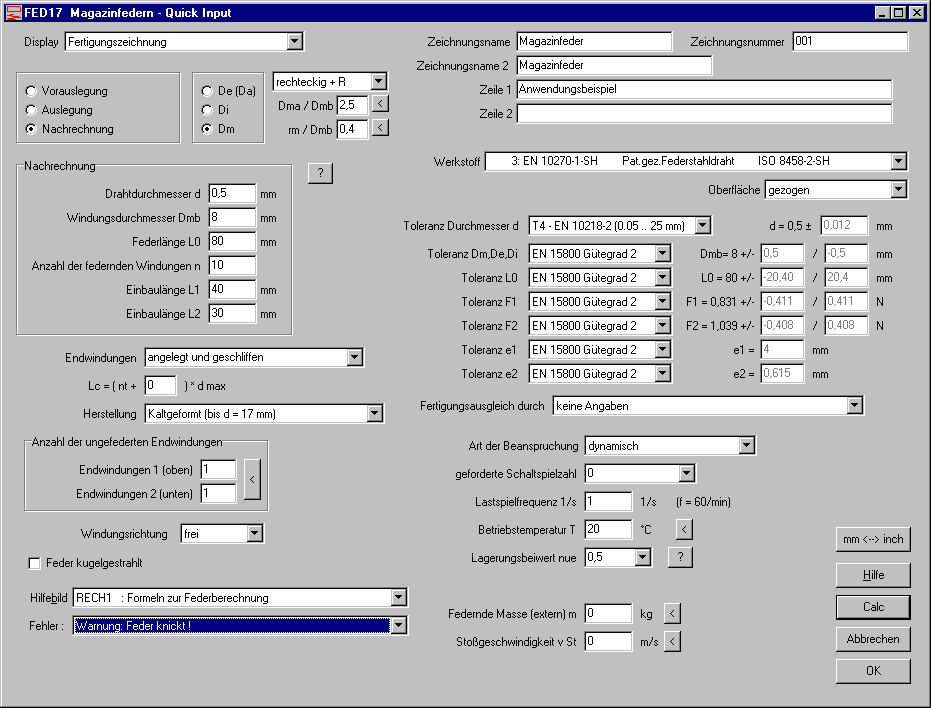Enable the Feder kugelgestrahlt checkbox
This screenshot has width=931, height=708.
coord(35,563)
